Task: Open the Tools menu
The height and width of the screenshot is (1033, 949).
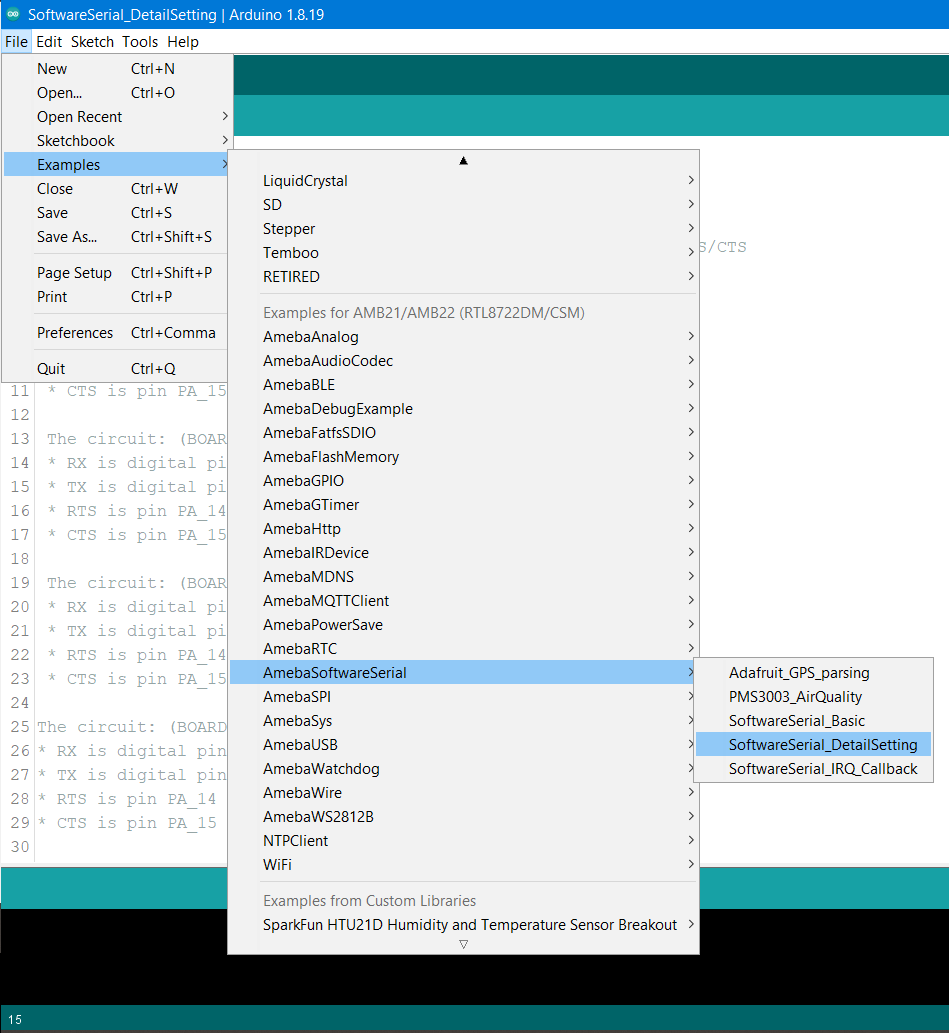Action: 140,42
